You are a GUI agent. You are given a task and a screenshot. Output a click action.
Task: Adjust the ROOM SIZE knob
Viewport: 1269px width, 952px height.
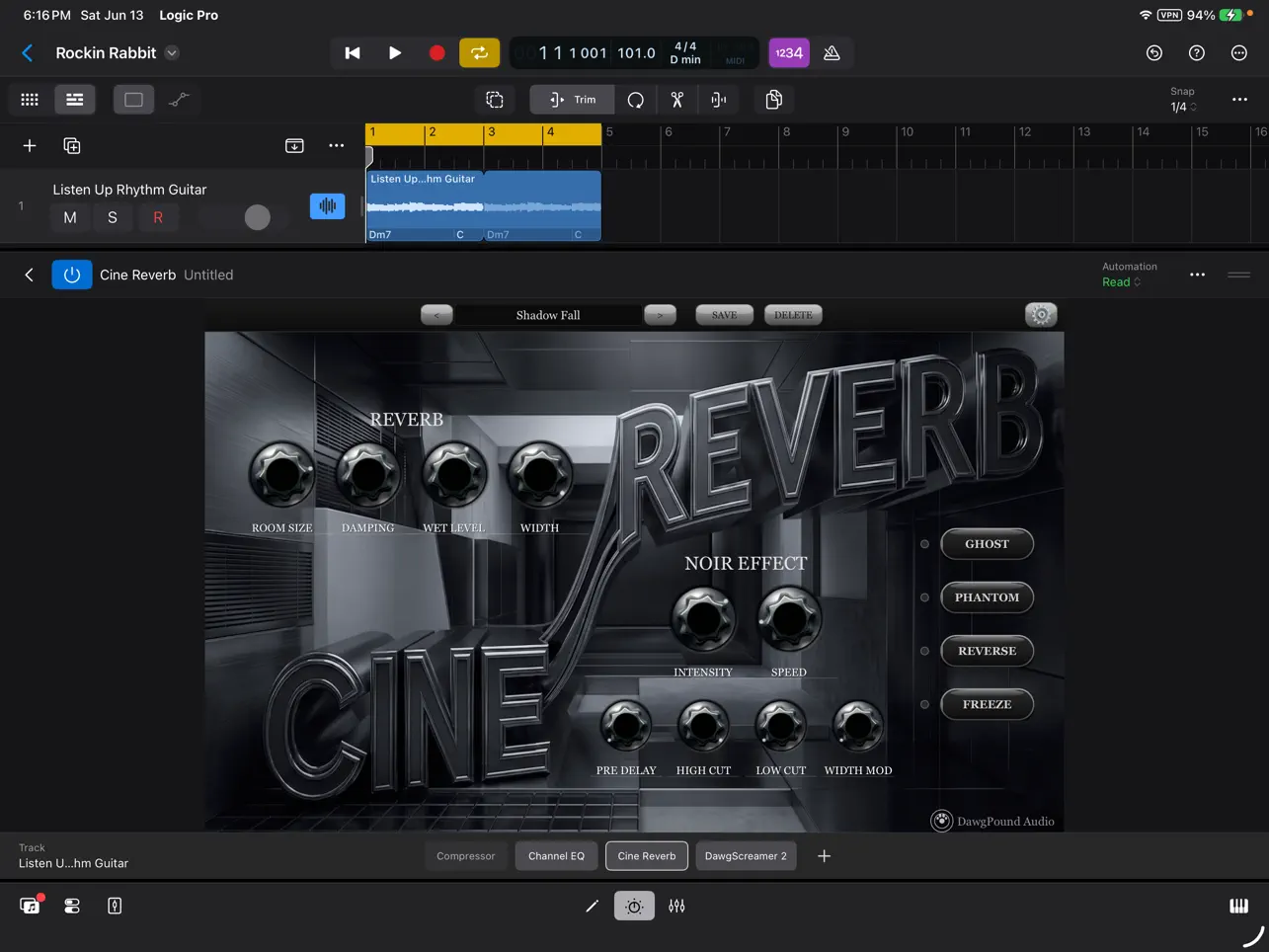point(282,475)
